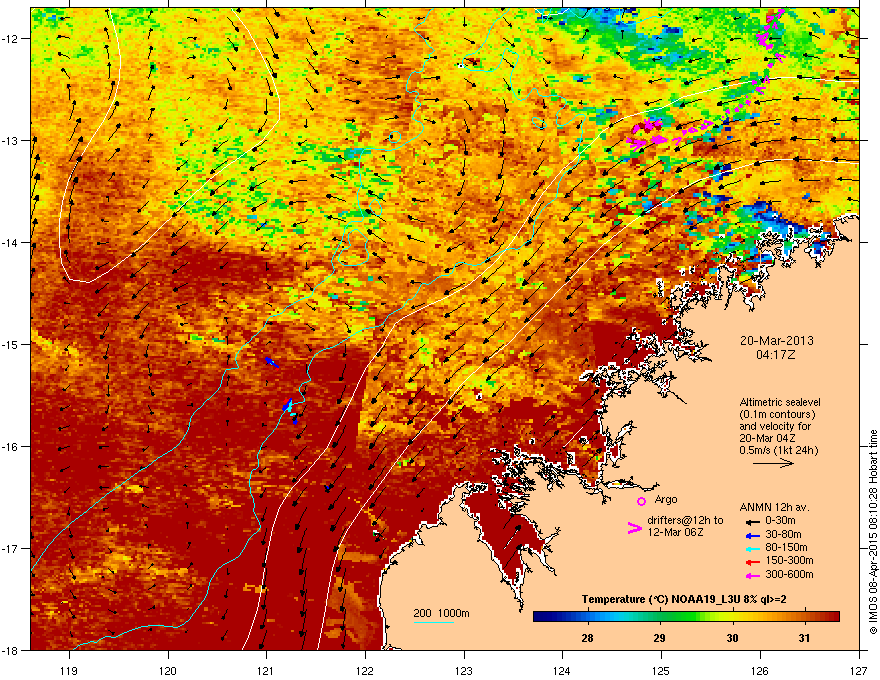Click the 'and velocity for' legend text

[775, 426]
